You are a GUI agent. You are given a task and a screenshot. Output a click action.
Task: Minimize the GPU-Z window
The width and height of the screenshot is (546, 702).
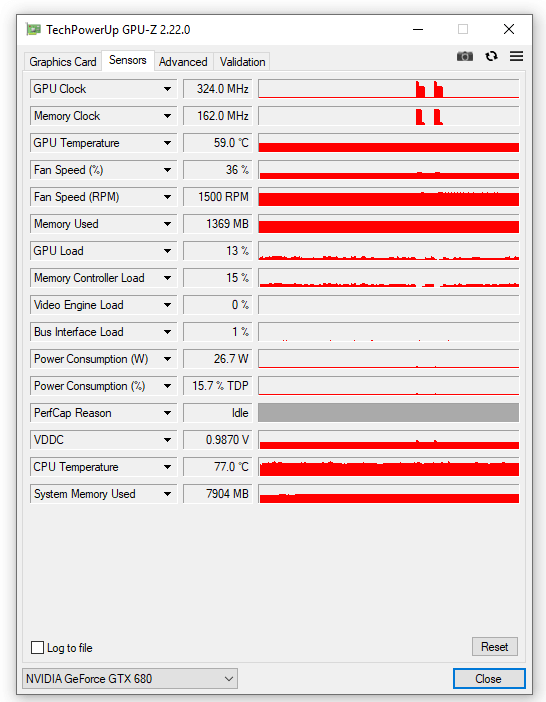coord(418,30)
